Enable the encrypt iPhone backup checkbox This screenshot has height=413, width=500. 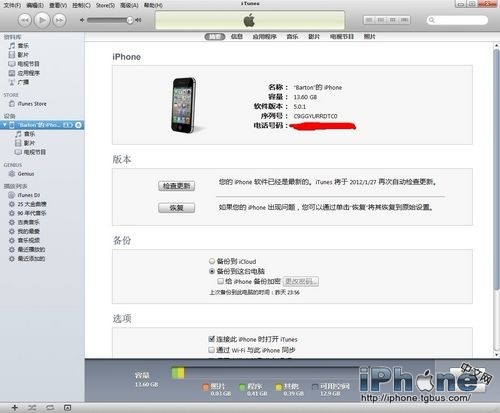click(220, 281)
